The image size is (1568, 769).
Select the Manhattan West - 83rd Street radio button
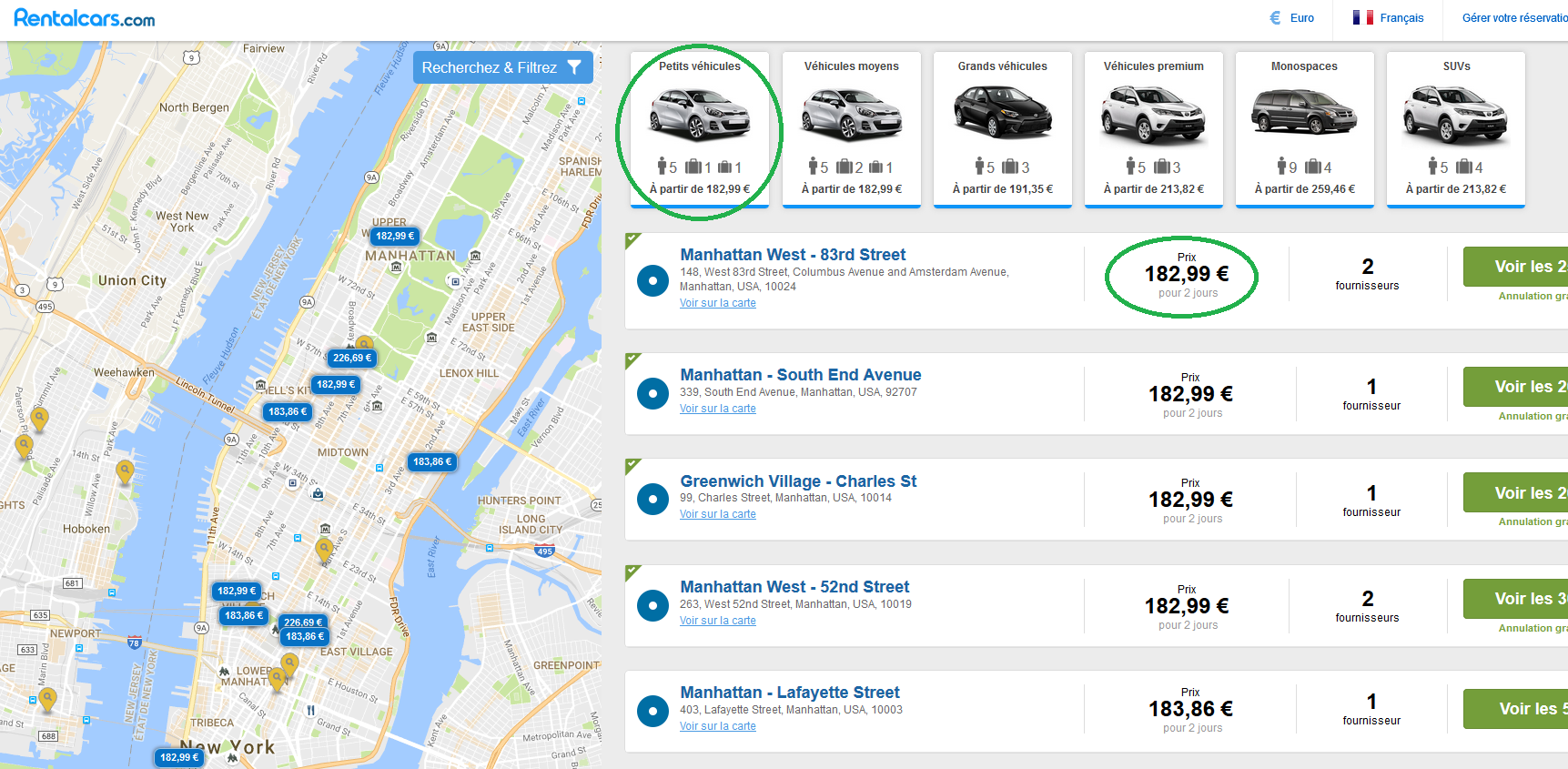coord(652,280)
